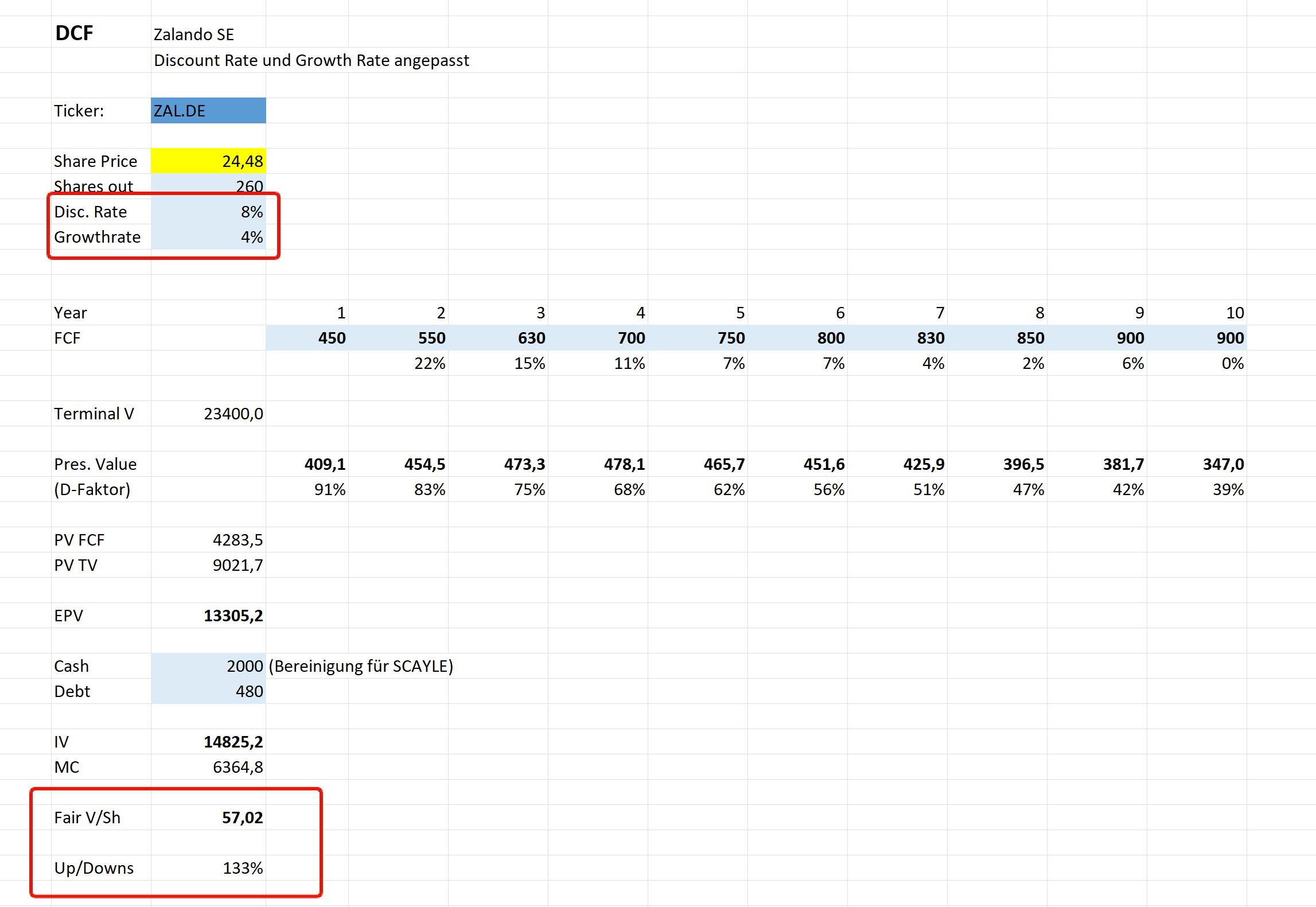Select the Growthrate 4% cell
This screenshot has height=907, width=1316.
pos(208,237)
